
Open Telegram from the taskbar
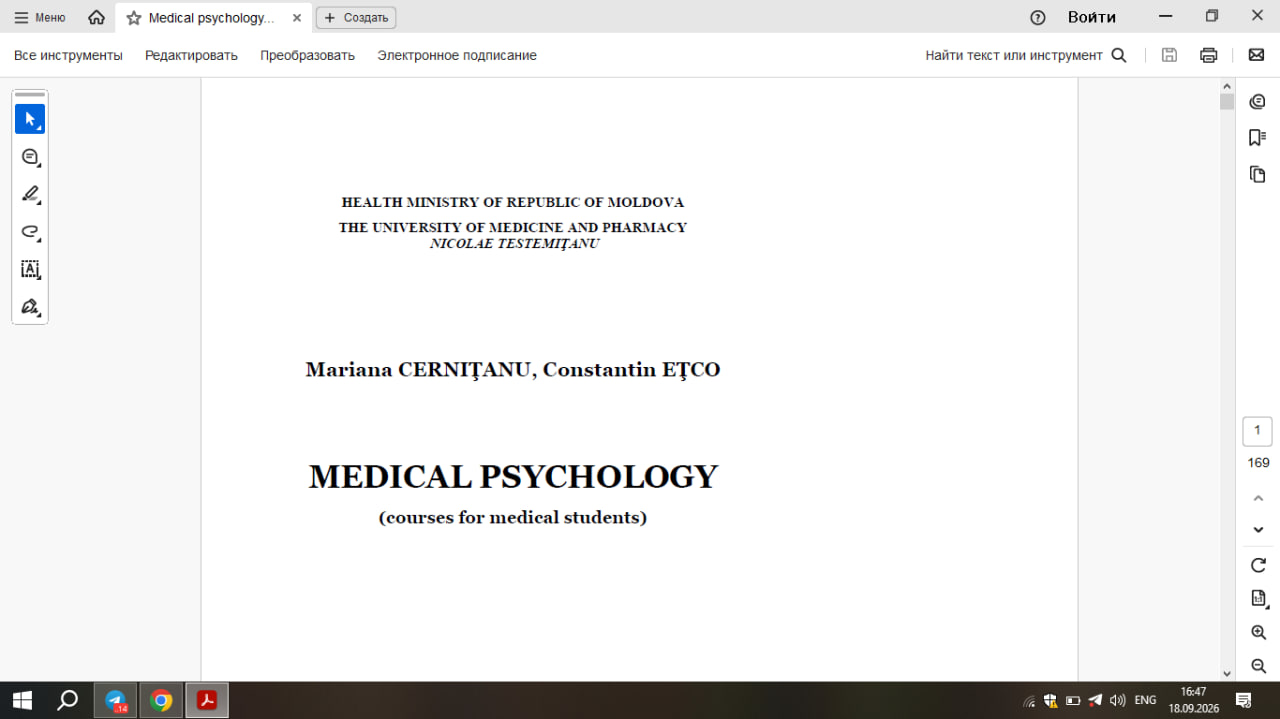coord(116,700)
